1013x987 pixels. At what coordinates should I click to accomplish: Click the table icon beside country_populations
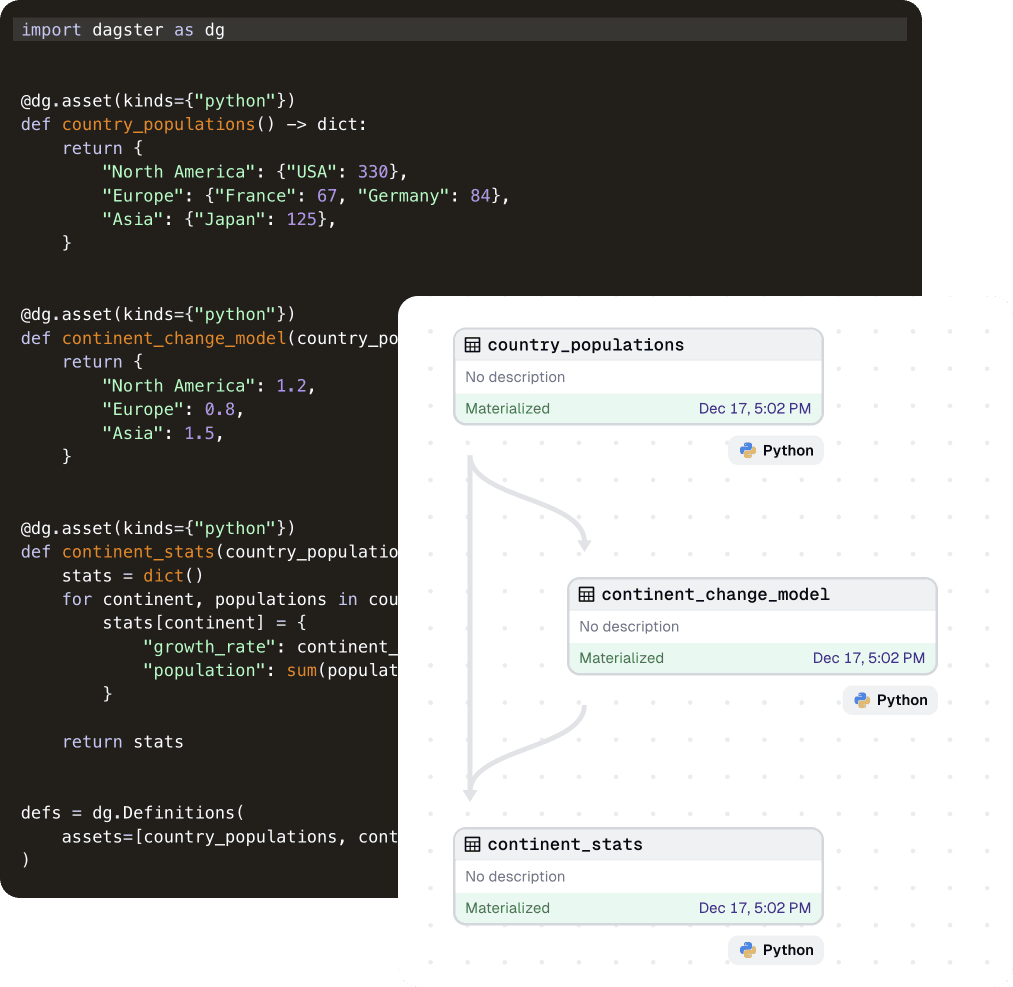click(x=473, y=345)
